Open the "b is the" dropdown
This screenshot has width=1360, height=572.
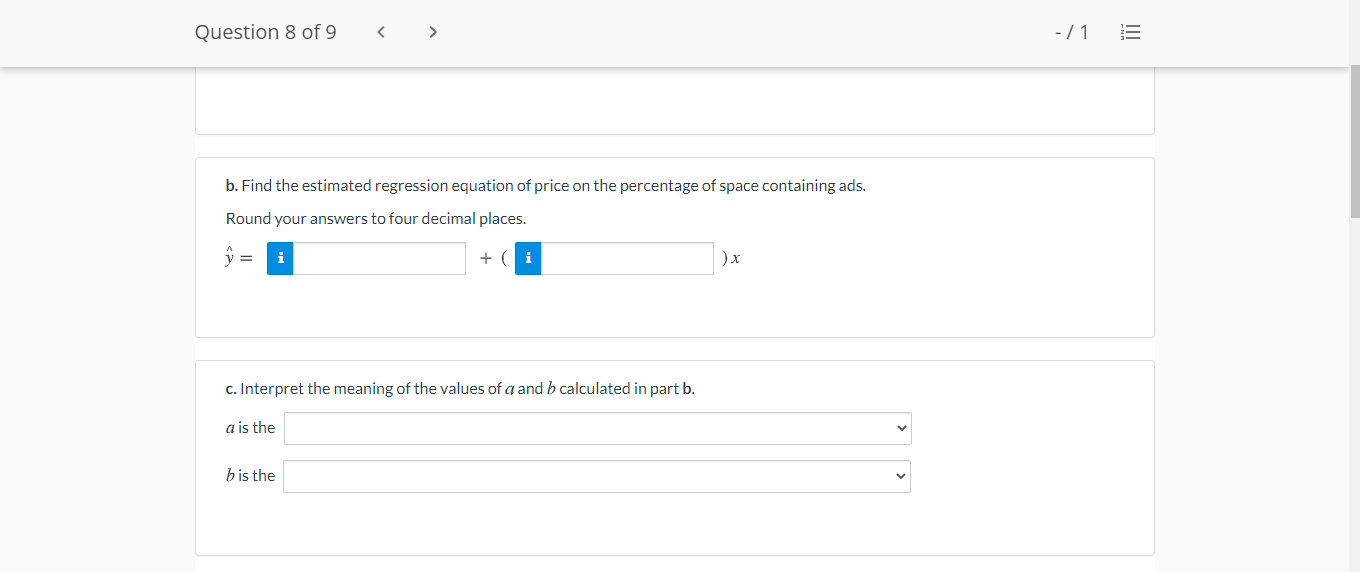[x=596, y=477]
